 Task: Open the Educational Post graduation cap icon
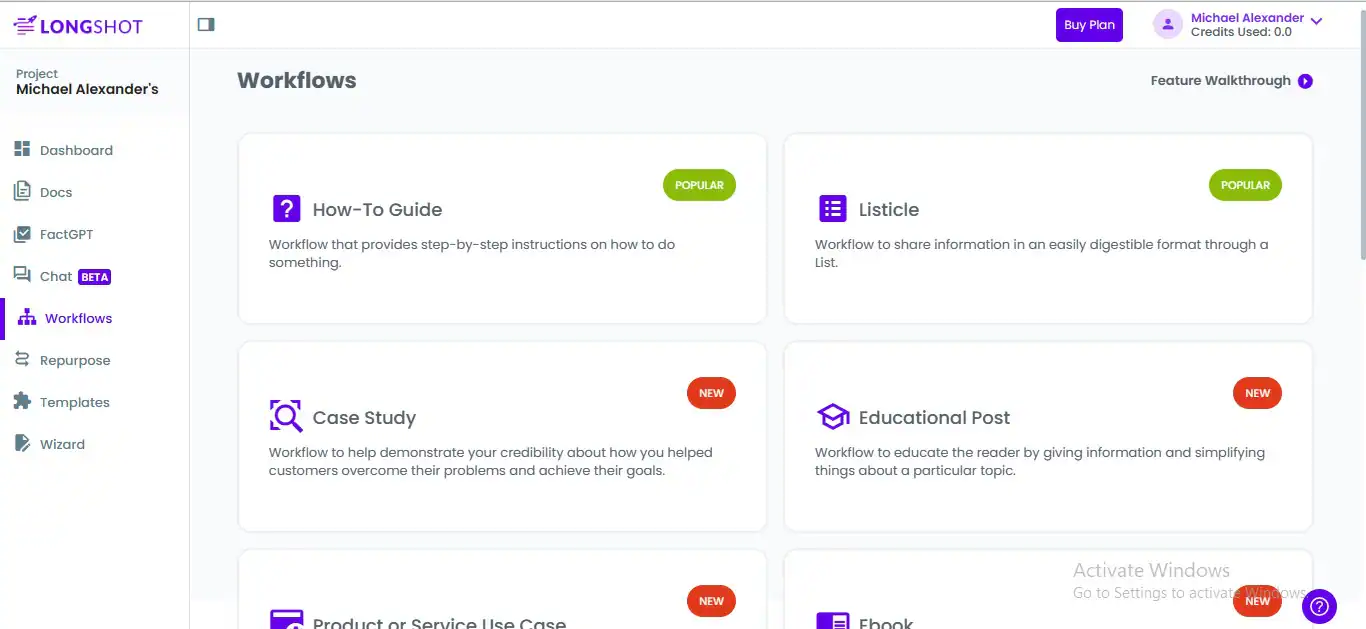pyautogui.click(x=832, y=416)
